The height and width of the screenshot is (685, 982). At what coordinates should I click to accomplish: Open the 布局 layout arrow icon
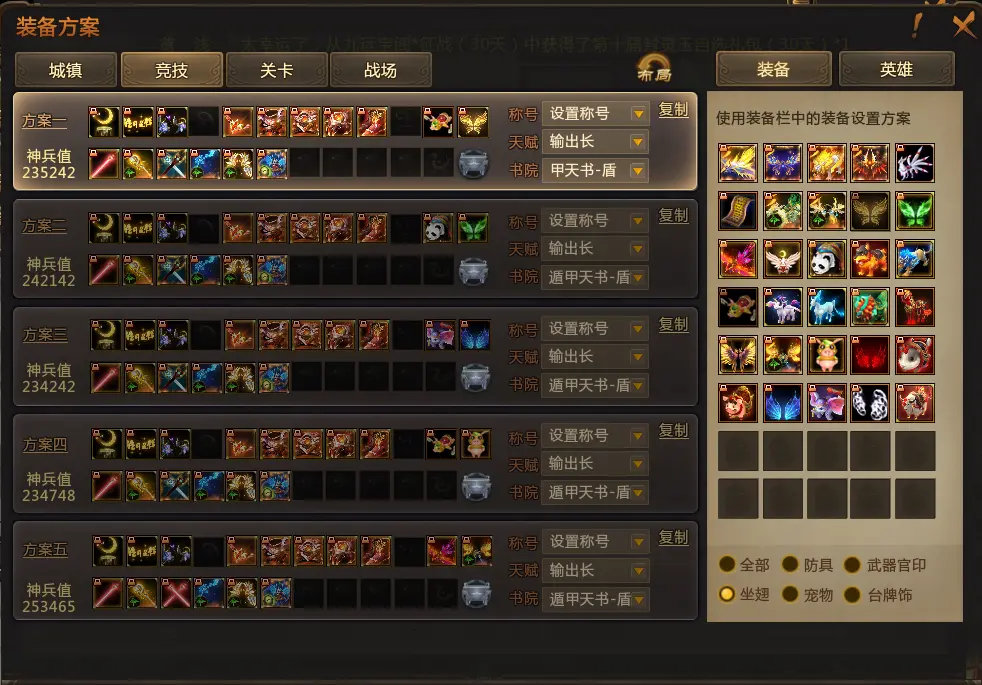(654, 68)
